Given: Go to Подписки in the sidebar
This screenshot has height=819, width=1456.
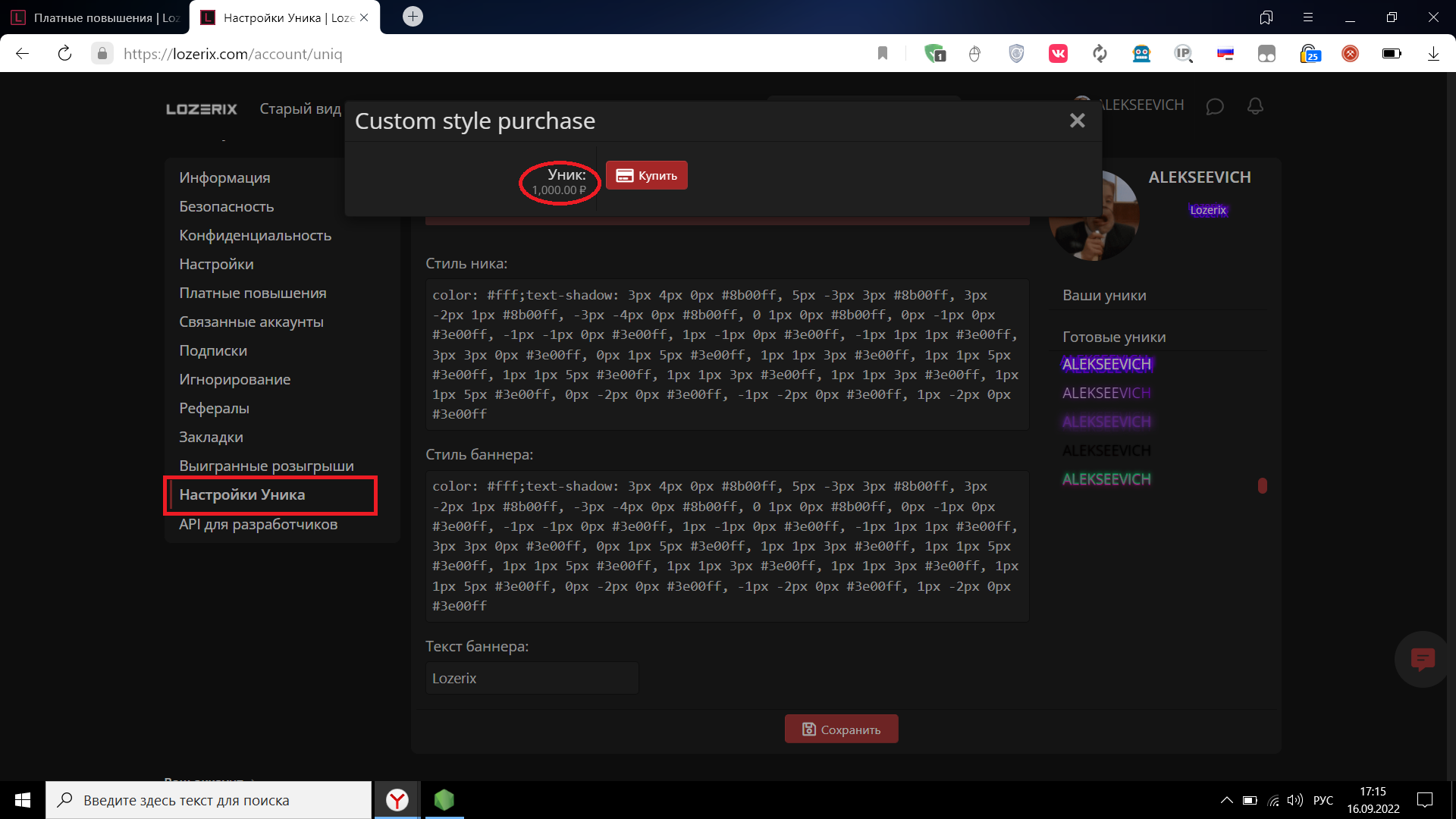Looking at the screenshot, I should click(213, 350).
